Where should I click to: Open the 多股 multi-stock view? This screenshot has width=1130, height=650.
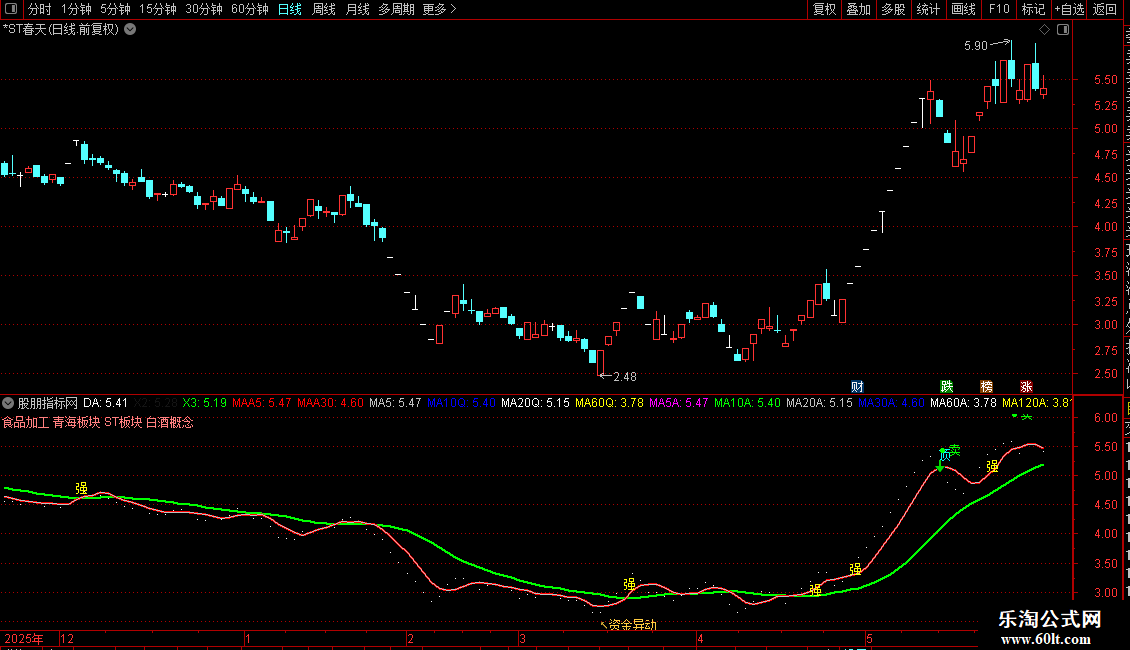[x=894, y=9]
